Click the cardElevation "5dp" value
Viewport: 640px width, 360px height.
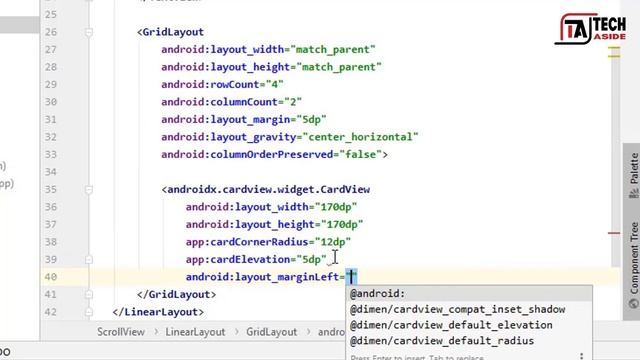tap(311, 260)
